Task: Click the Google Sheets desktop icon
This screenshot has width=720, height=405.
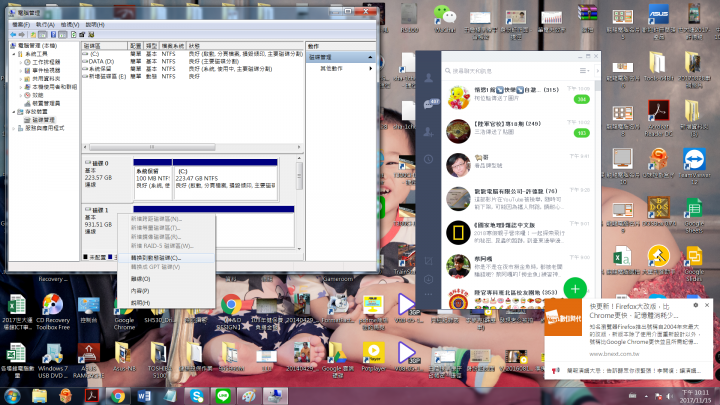Action: [694, 215]
